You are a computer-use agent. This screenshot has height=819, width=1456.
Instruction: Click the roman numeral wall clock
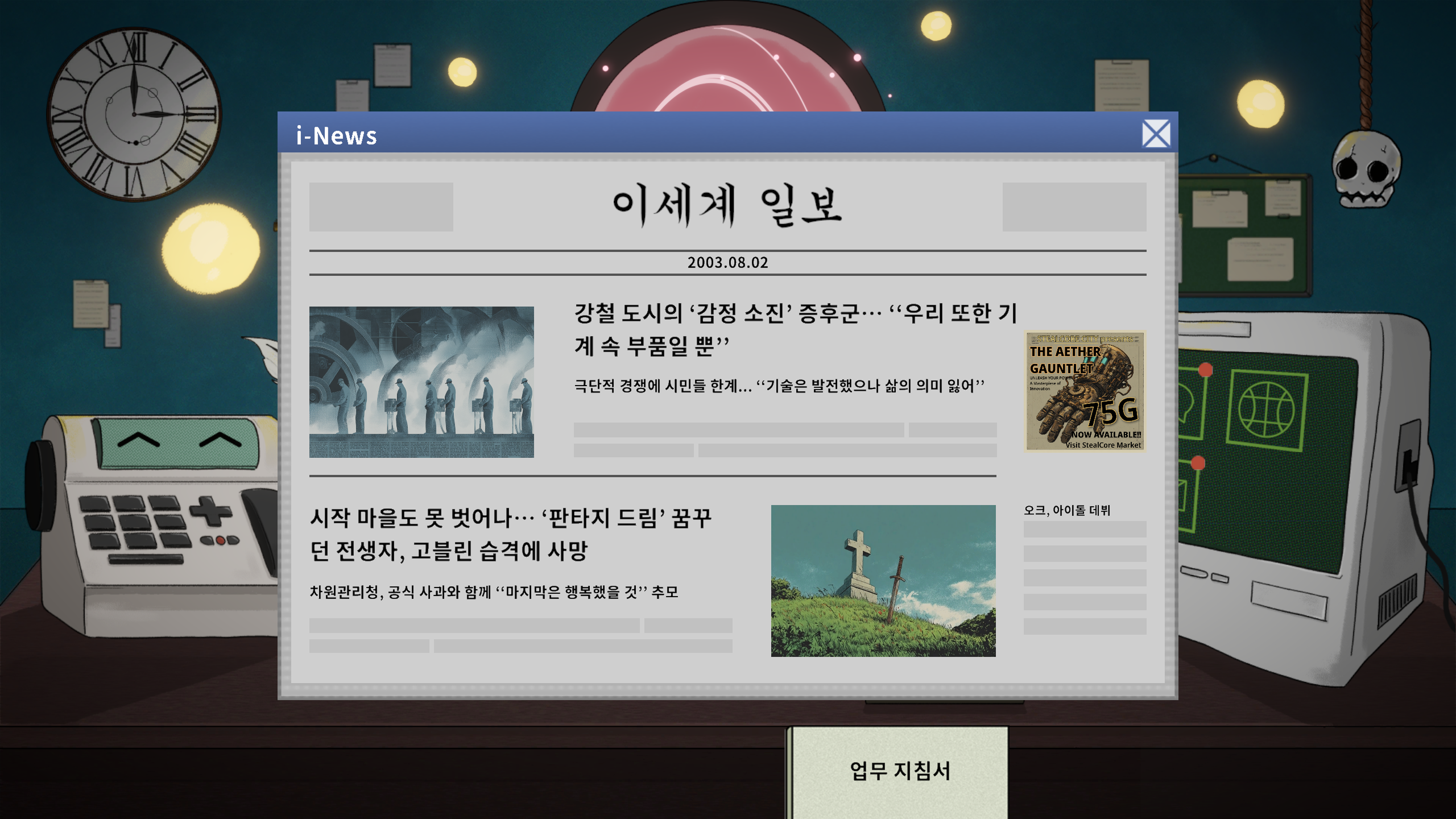pos(134,114)
